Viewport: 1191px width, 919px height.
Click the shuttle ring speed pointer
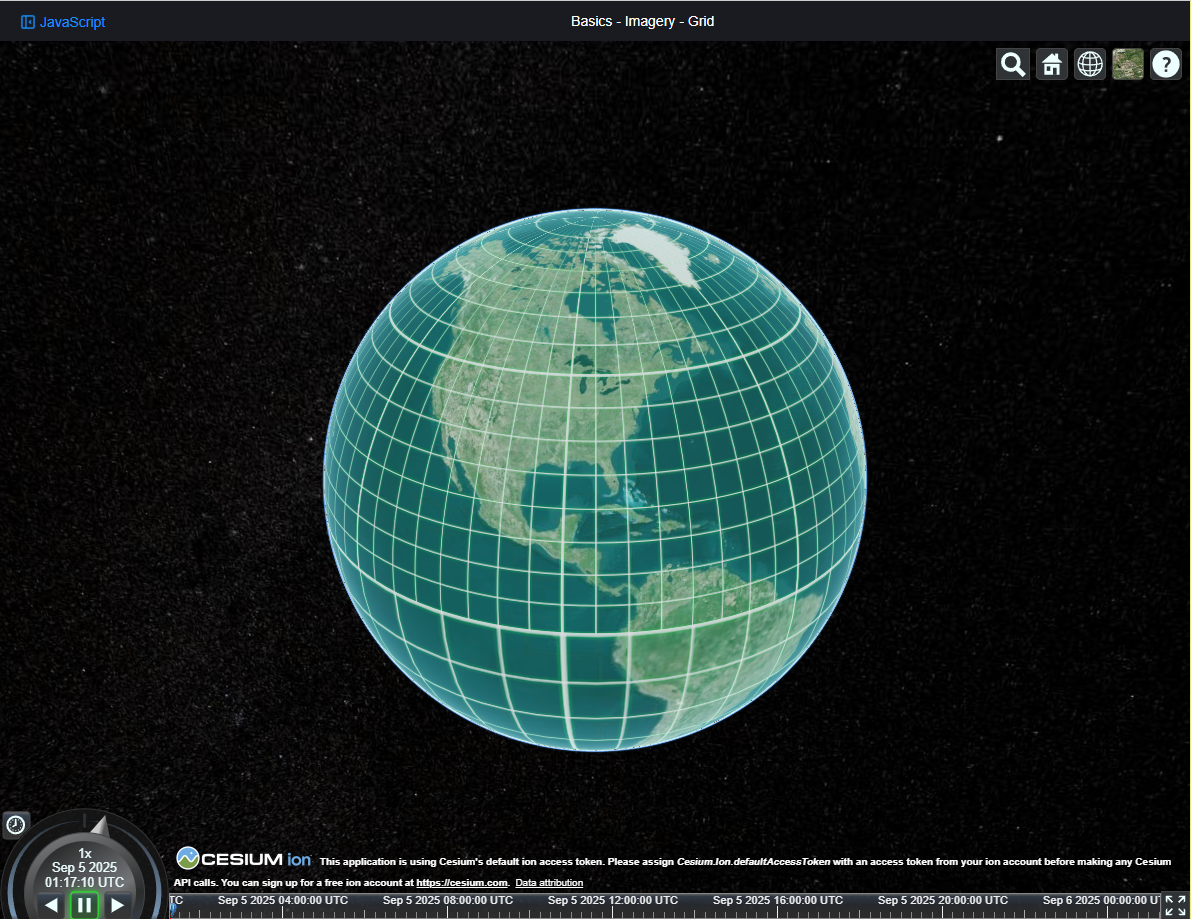tap(100, 827)
